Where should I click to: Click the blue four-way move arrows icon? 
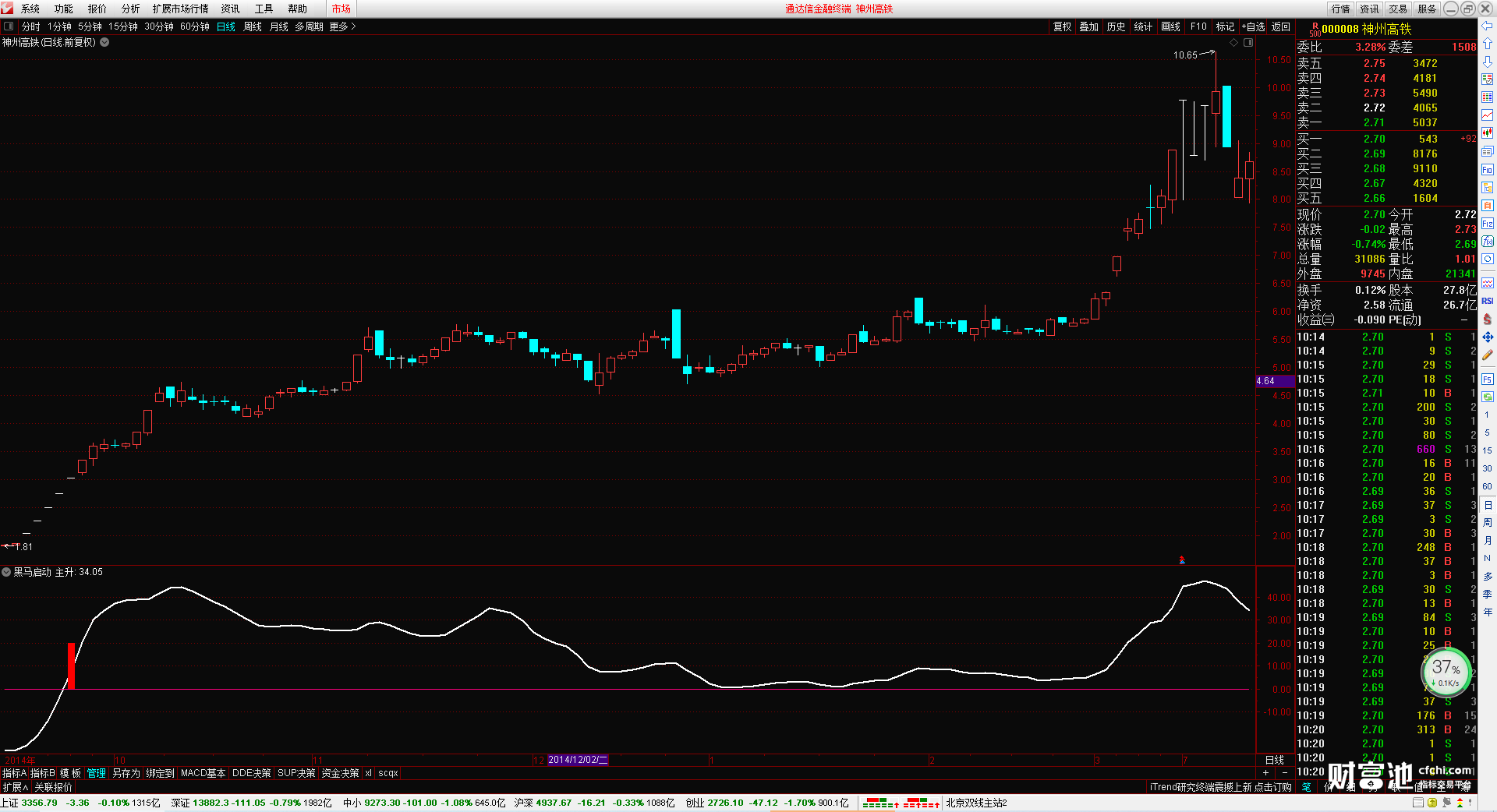coord(1488,337)
